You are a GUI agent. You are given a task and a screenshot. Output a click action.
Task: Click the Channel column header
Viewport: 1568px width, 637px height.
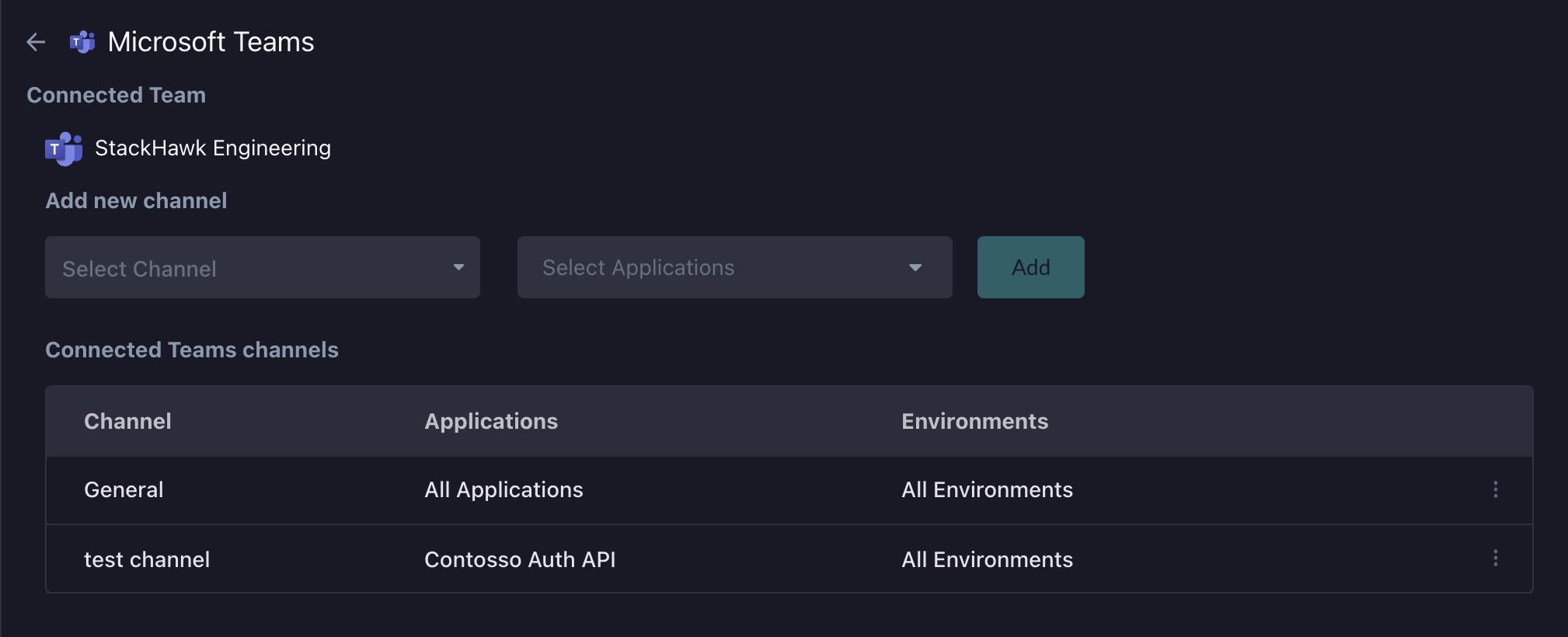[127, 421]
